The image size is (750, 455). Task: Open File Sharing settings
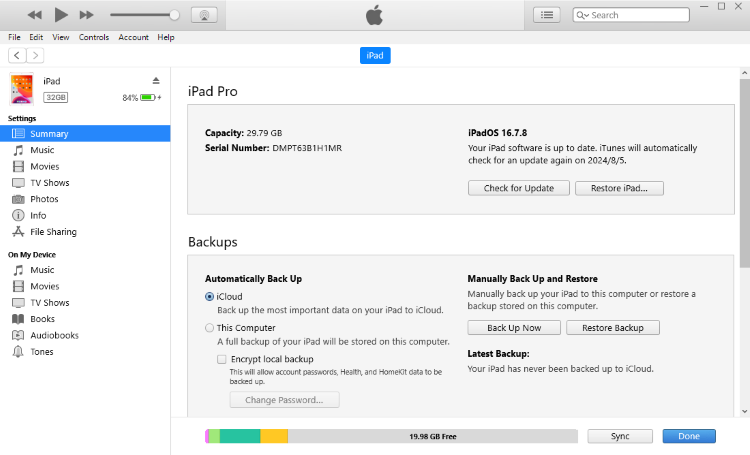(x=53, y=232)
